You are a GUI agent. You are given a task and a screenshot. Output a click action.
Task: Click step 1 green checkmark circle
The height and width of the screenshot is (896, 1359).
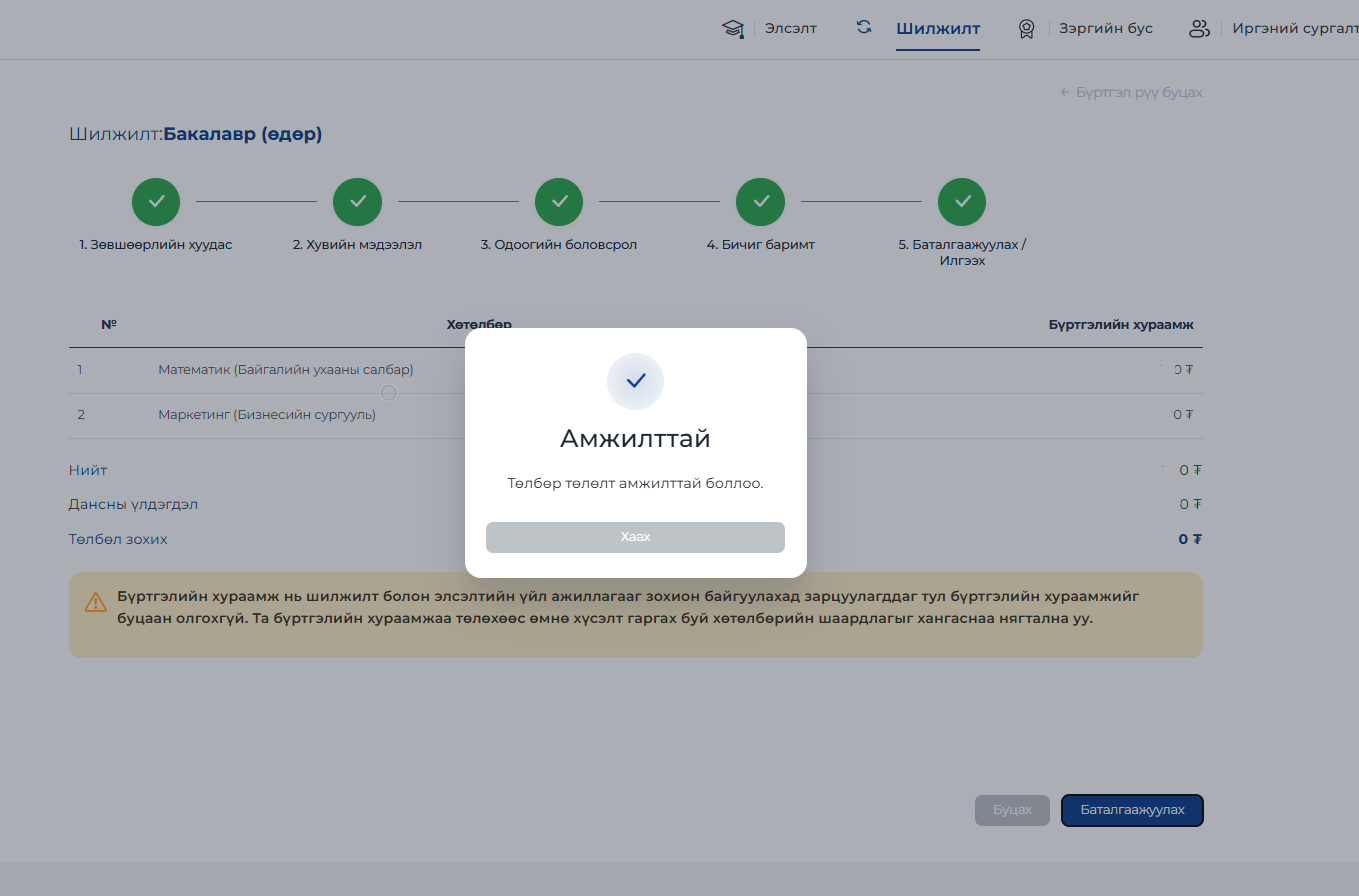[156, 202]
